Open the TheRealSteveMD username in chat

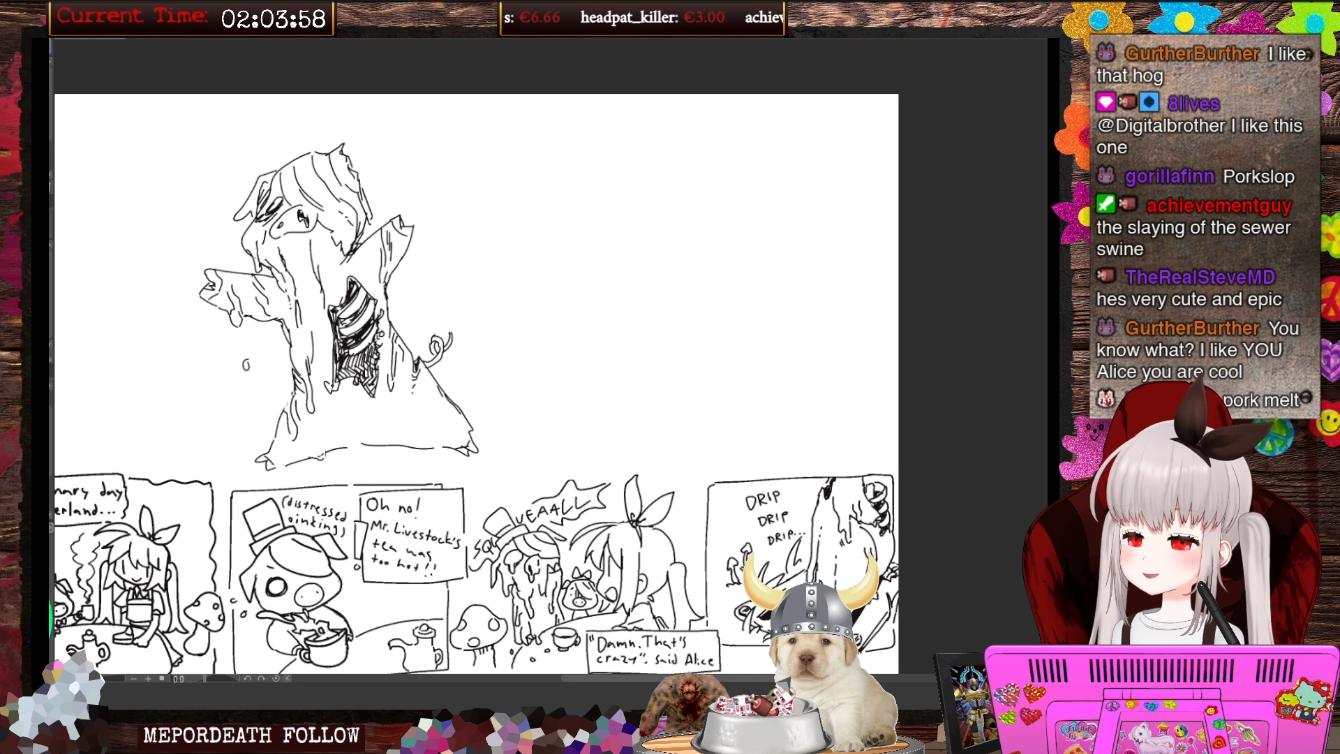tap(1200, 277)
